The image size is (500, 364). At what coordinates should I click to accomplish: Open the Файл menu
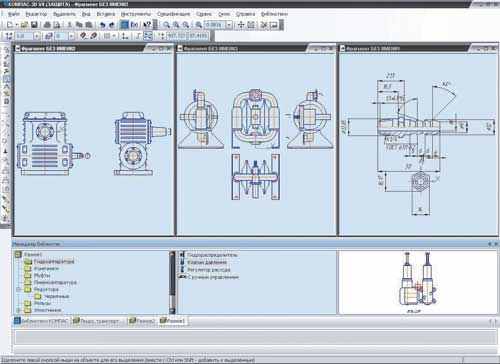[14, 14]
